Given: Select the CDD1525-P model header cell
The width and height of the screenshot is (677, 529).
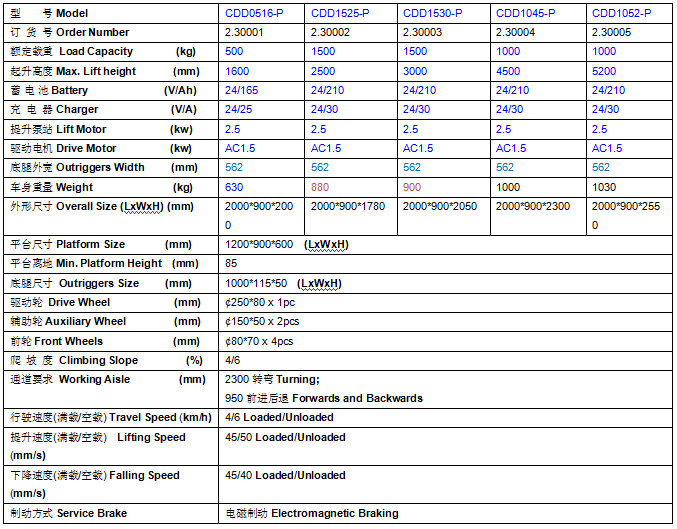Looking at the screenshot, I should [339, 14].
